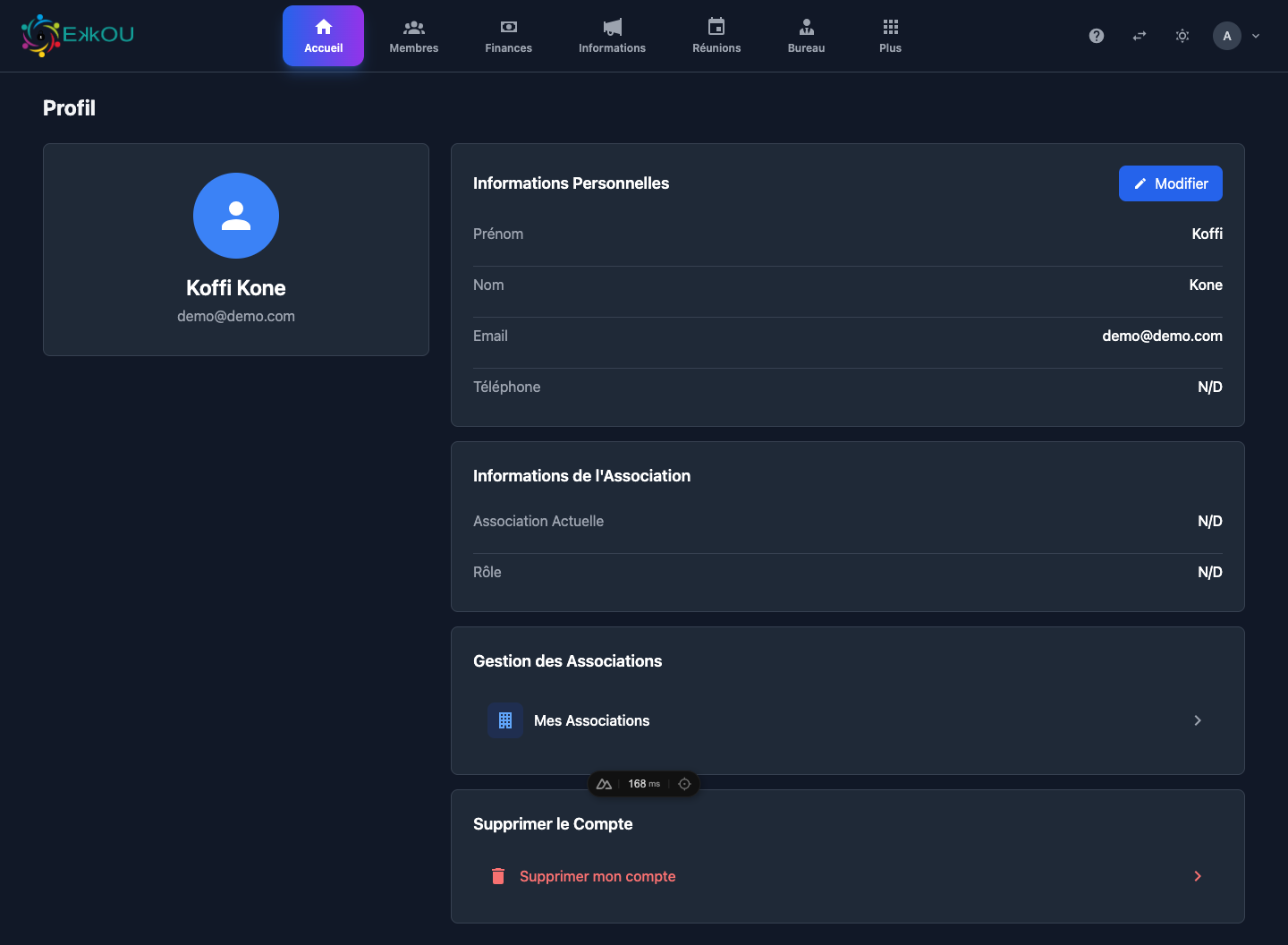
Task: Click the Téléphone value N/D
Action: point(1210,387)
